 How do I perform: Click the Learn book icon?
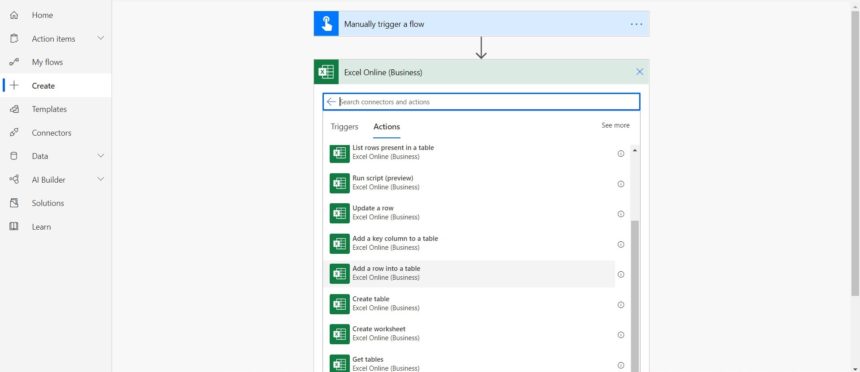tap(14, 227)
